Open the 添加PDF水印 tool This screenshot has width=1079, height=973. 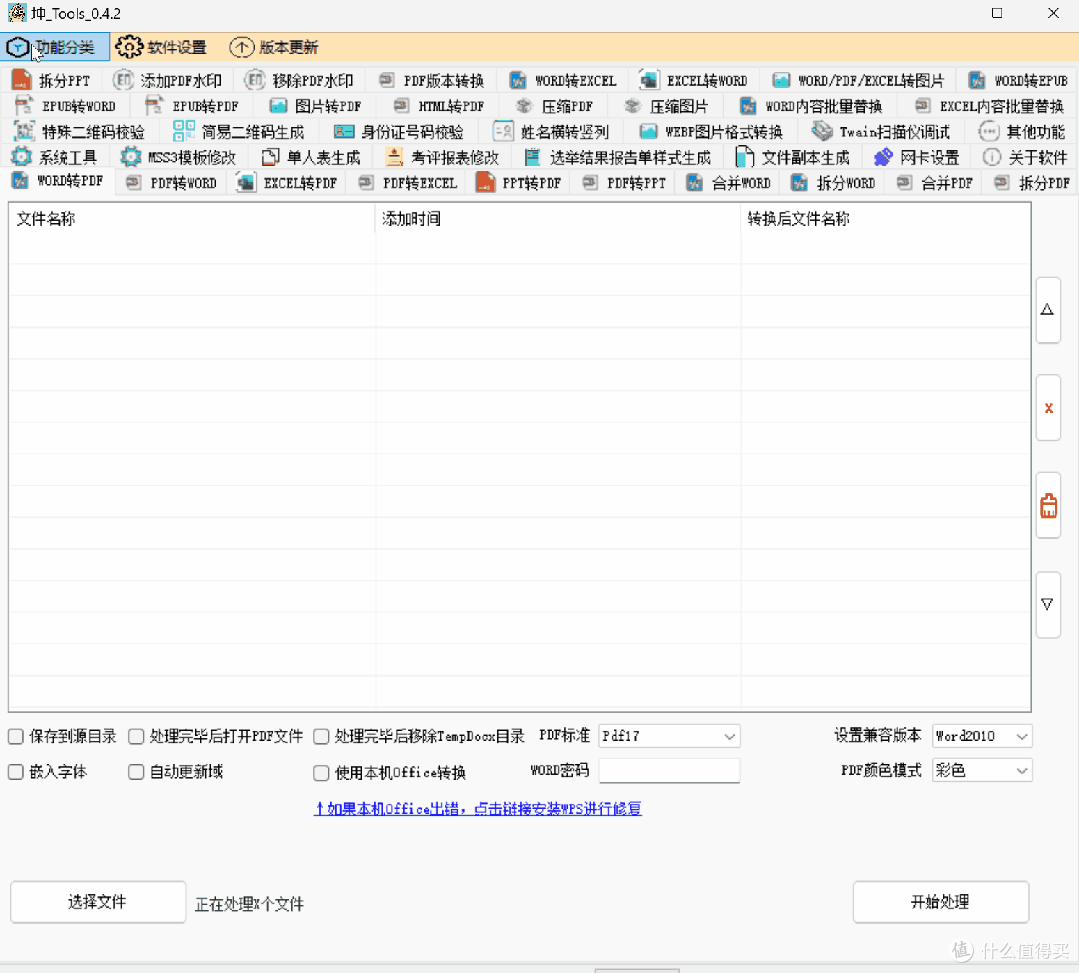[x=167, y=81]
